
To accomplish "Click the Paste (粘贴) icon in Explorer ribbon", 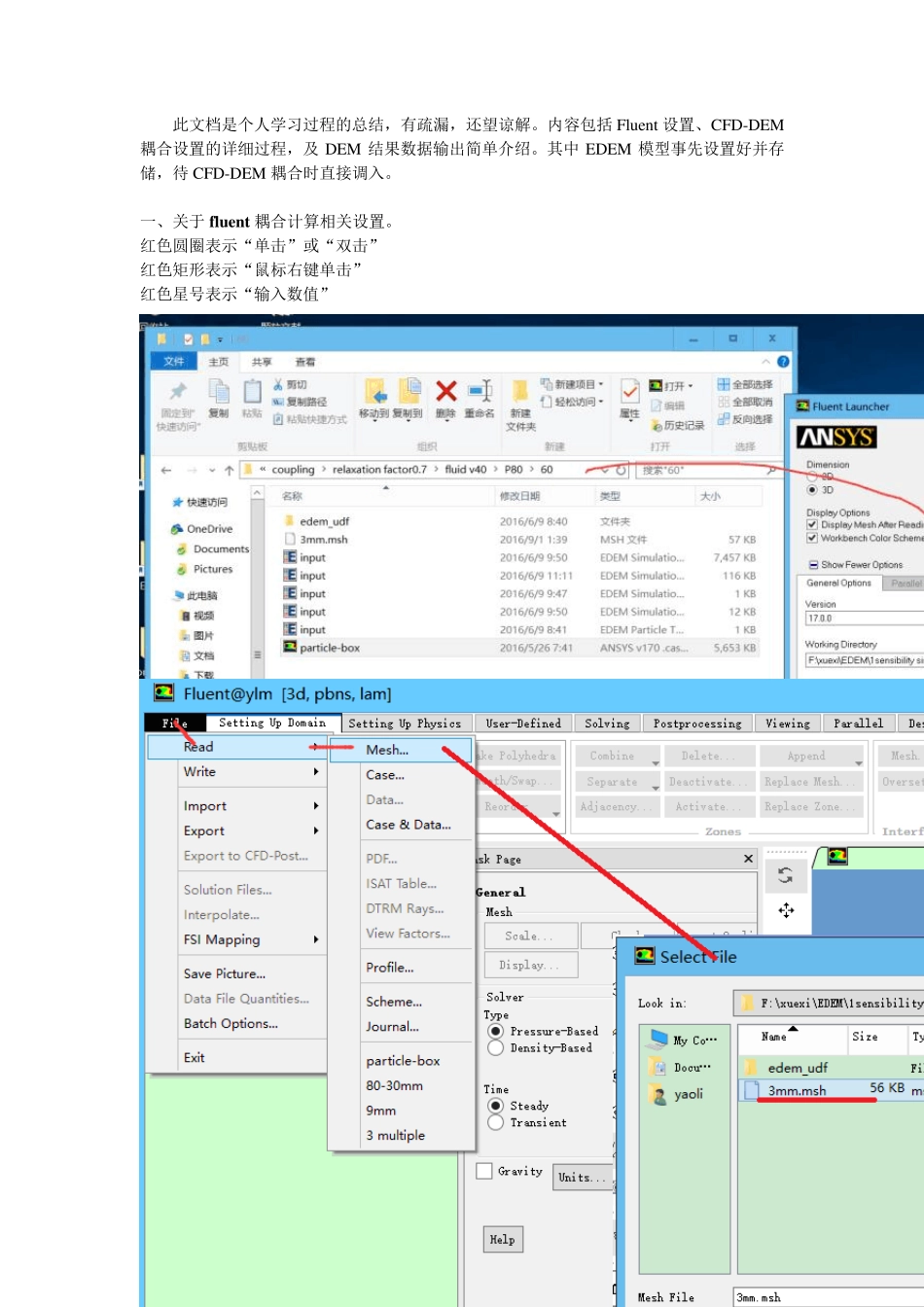I will coord(252,391).
